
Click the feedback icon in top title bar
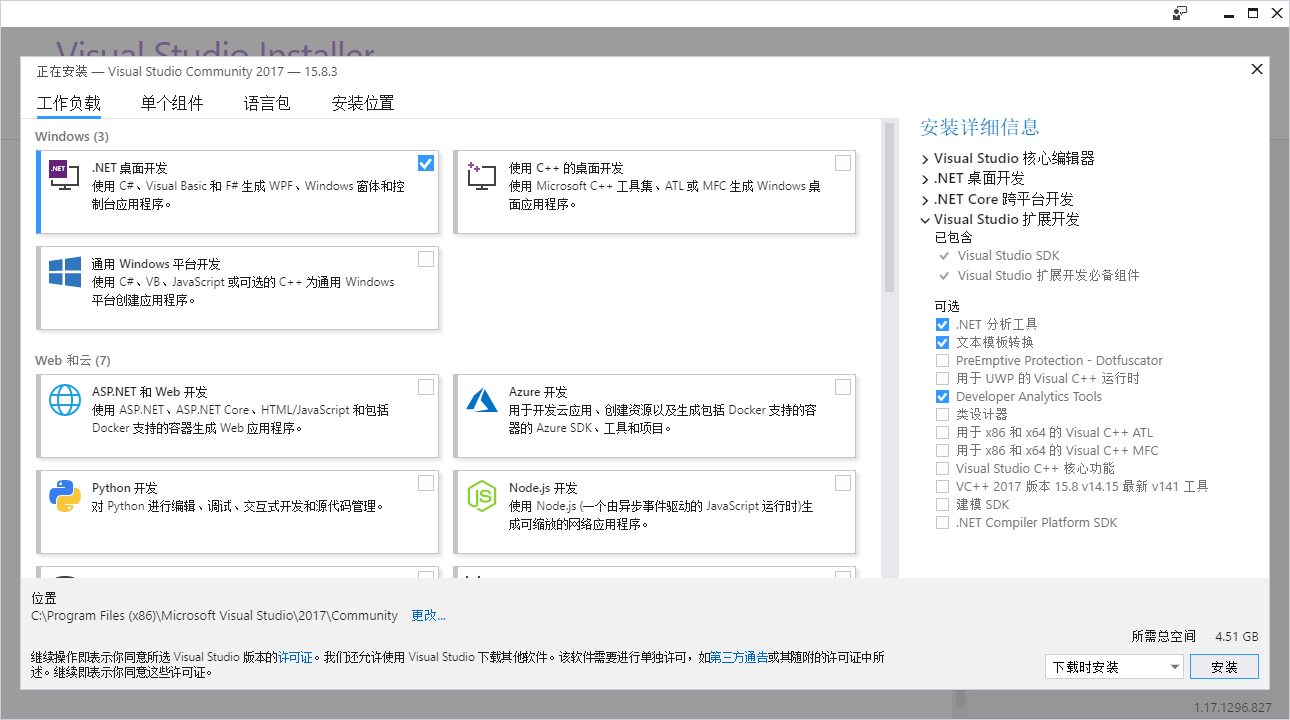[1180, 13]
